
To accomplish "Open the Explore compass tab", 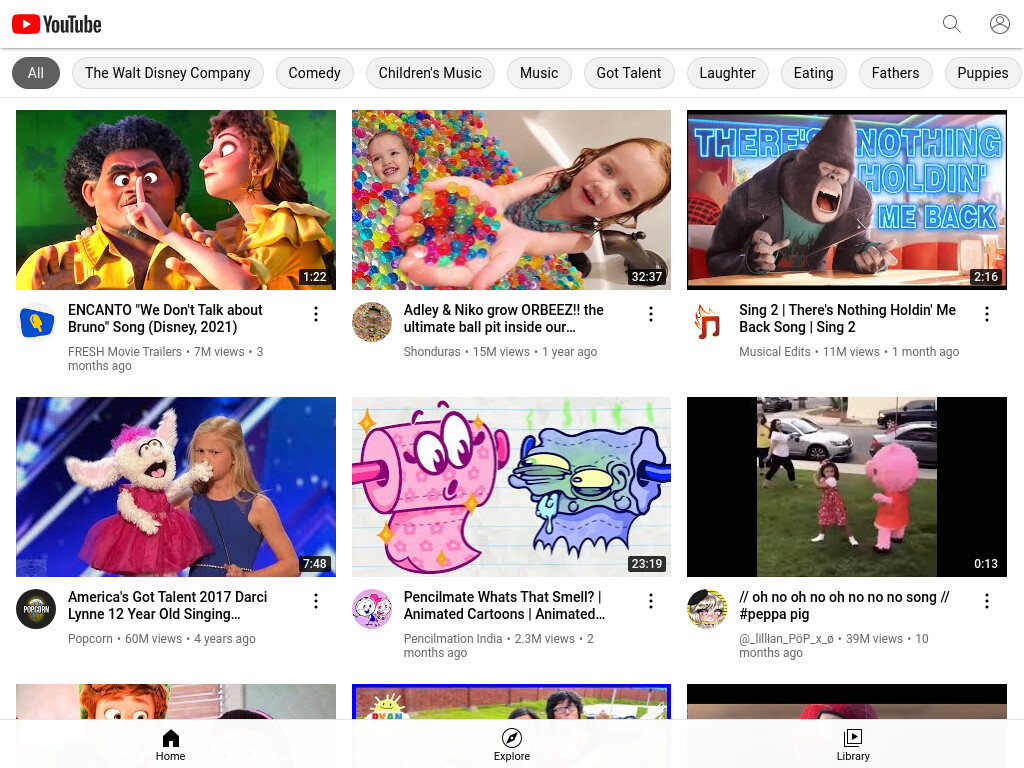I will 511,745.
